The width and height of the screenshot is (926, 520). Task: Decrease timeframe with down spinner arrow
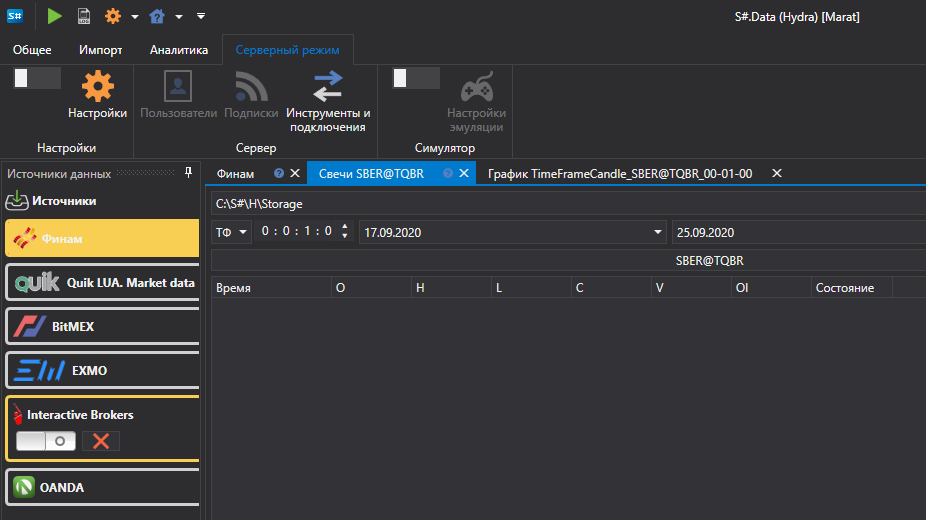(x=345, y=236)
